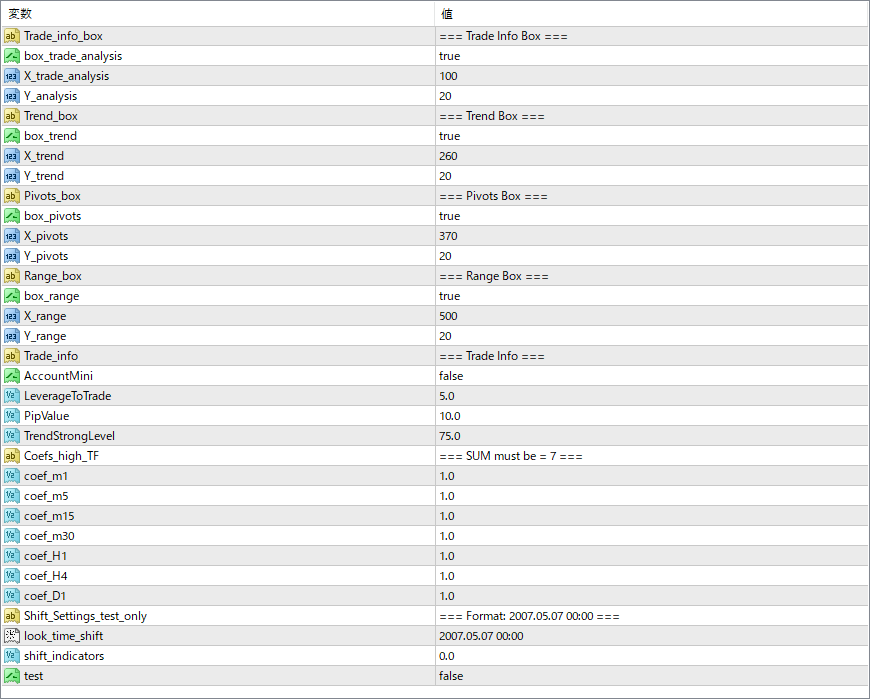Screen dimensions: 870x699
Task: Toggle the box_trend true value
Action: click(450, 136)
